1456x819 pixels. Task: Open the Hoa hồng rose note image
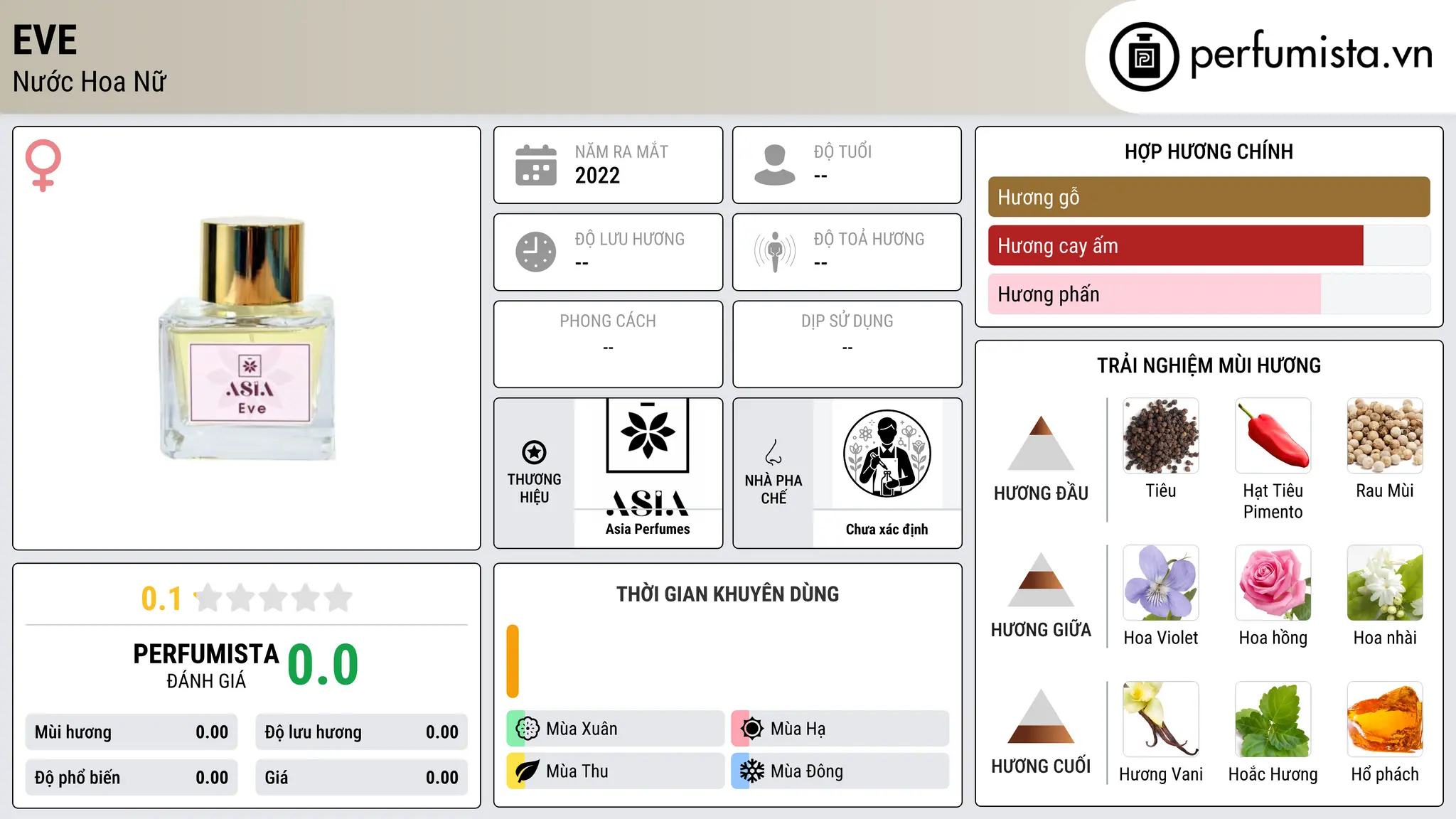coord(1273,583)
